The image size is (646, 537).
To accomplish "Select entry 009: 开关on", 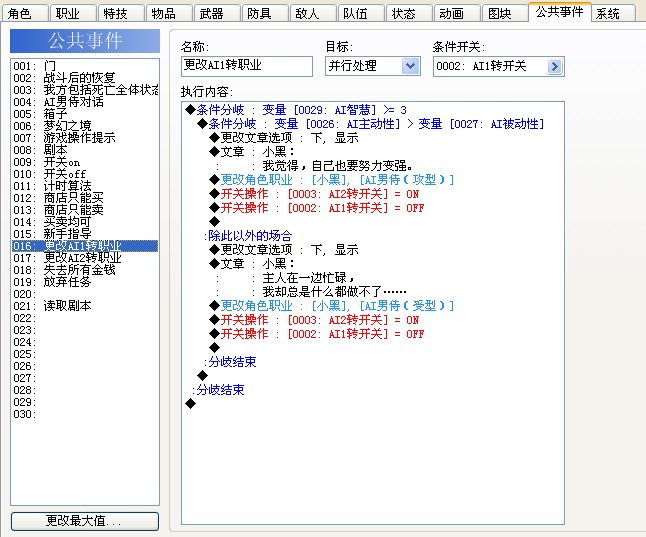I will pyautogui.click(x=84, y=162).
